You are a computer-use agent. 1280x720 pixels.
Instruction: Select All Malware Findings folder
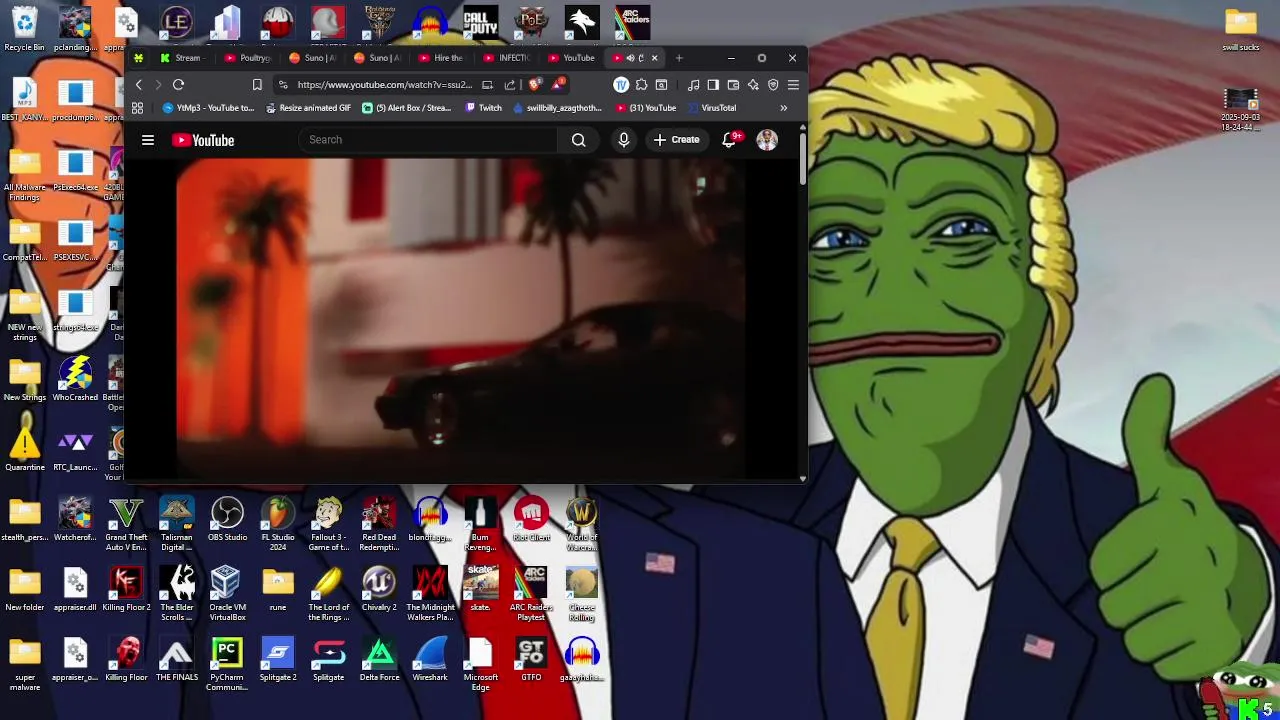[x=24, y=174]
